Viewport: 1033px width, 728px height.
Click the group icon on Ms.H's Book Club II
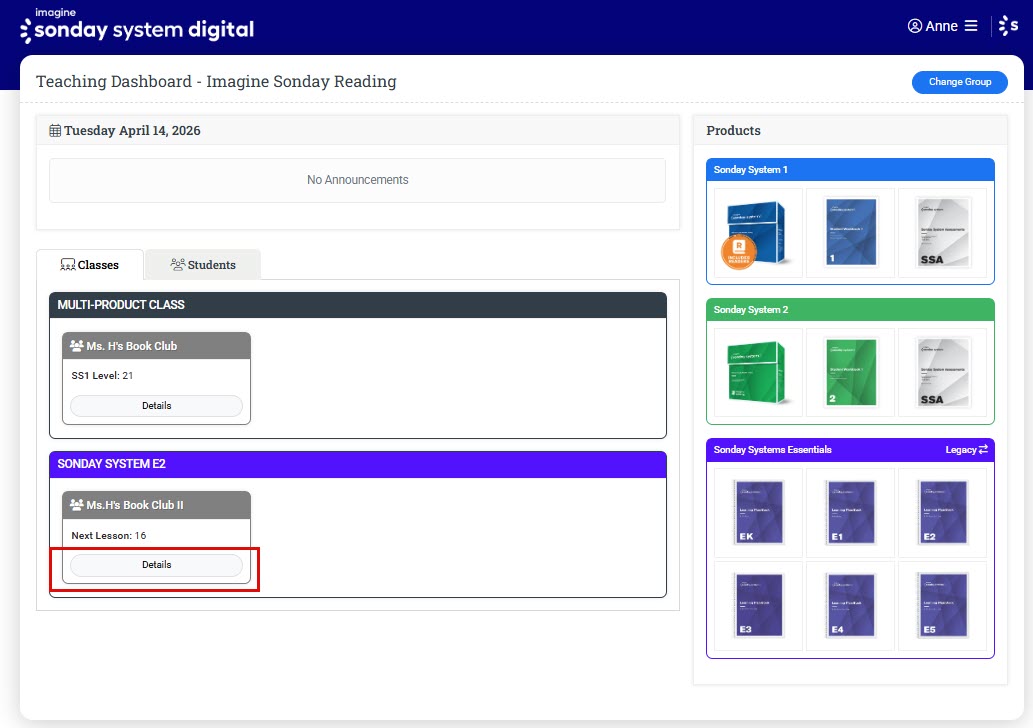point(76,505)
